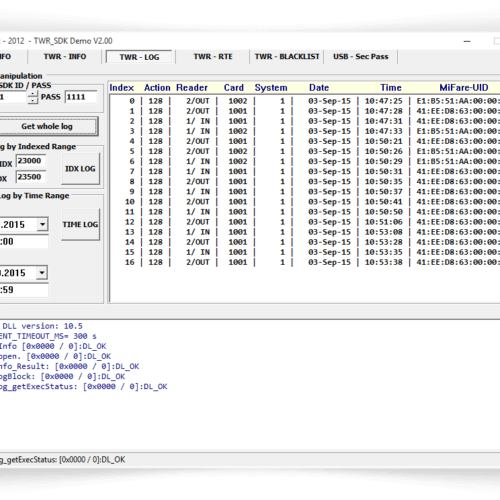This screenshot has height=500, width=500.
Task: Select log row with index 16
Action: [x=305, y=262]
